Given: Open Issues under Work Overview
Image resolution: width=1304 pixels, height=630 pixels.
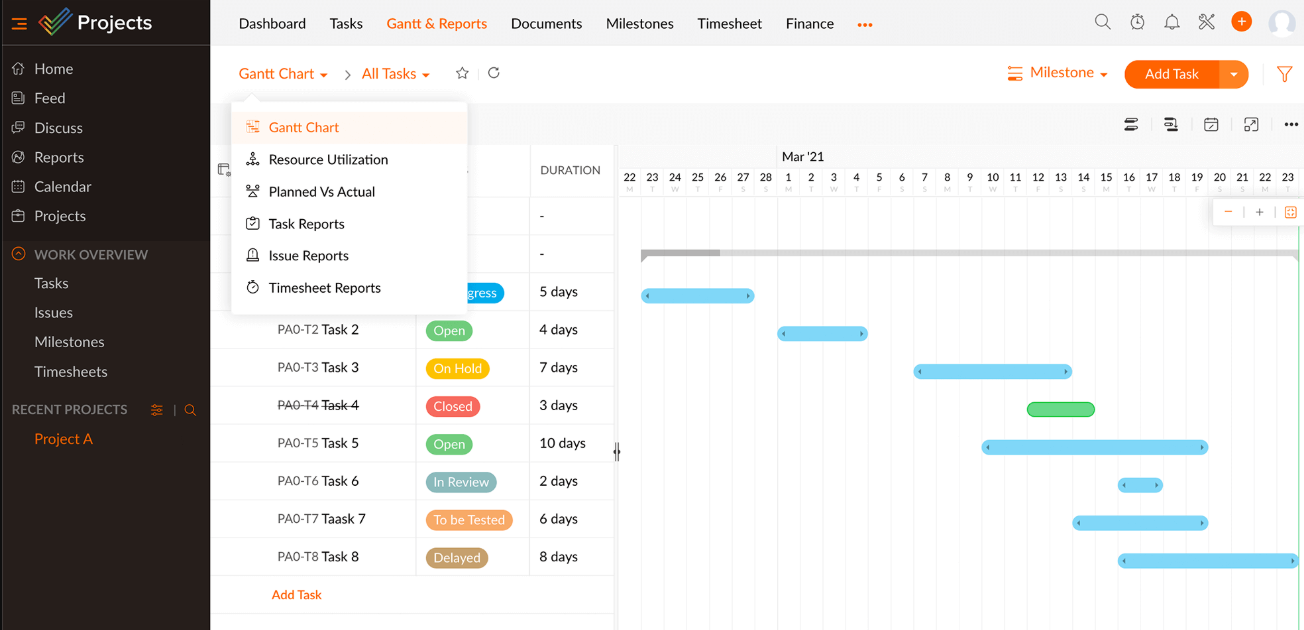Looking at the screenshot, I should click(x=53, y=312).
